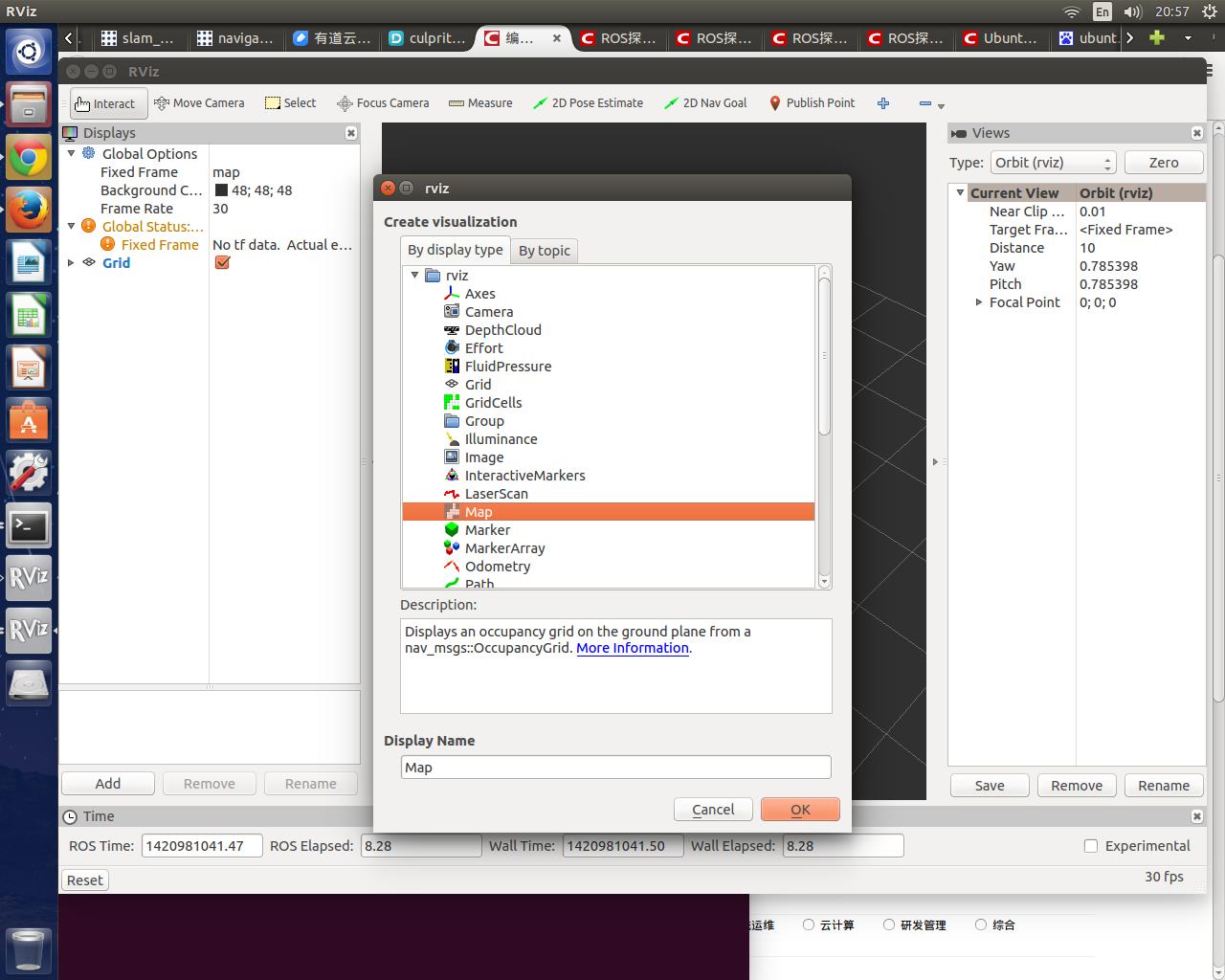Activate the Move Camera tool

tap(199, 103)
